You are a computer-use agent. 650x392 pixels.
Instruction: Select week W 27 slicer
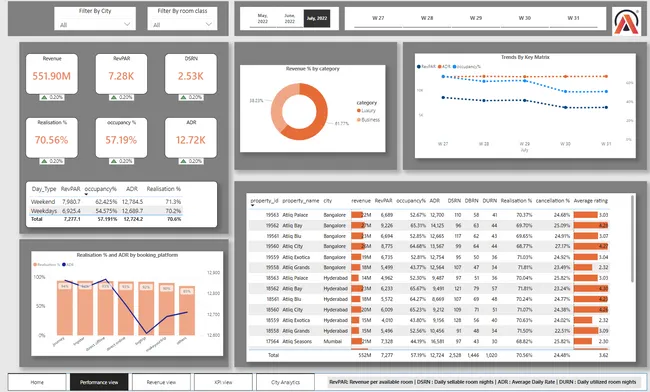[378, 18]
